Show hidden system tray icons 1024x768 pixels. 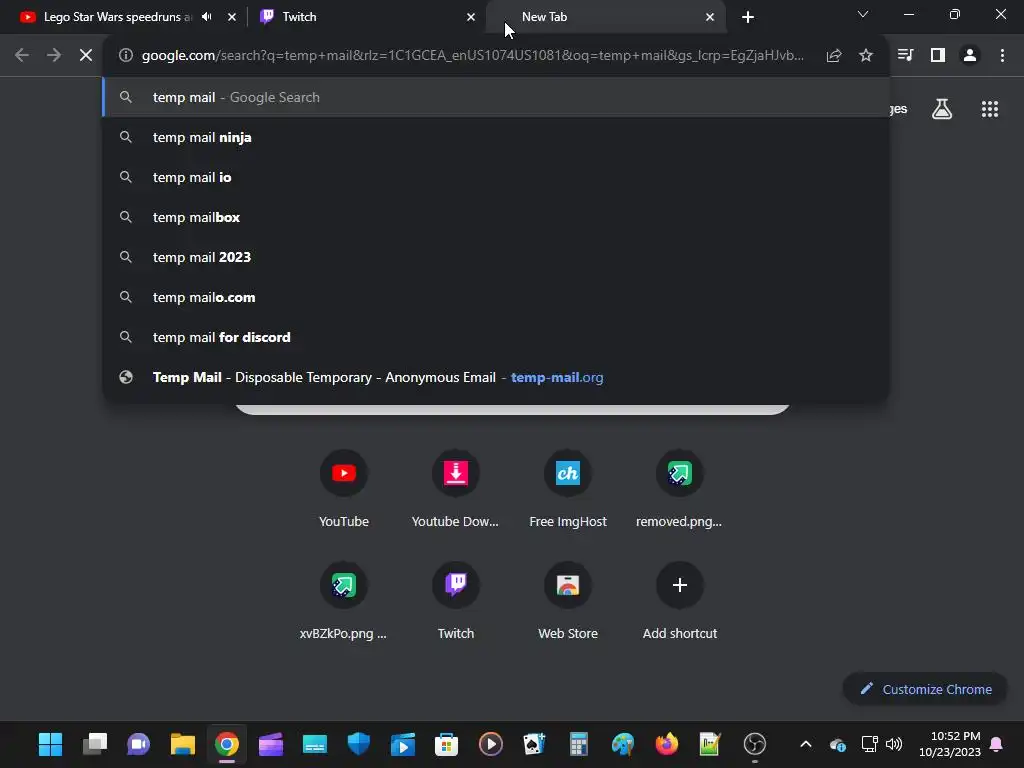[x=806, y=744]
